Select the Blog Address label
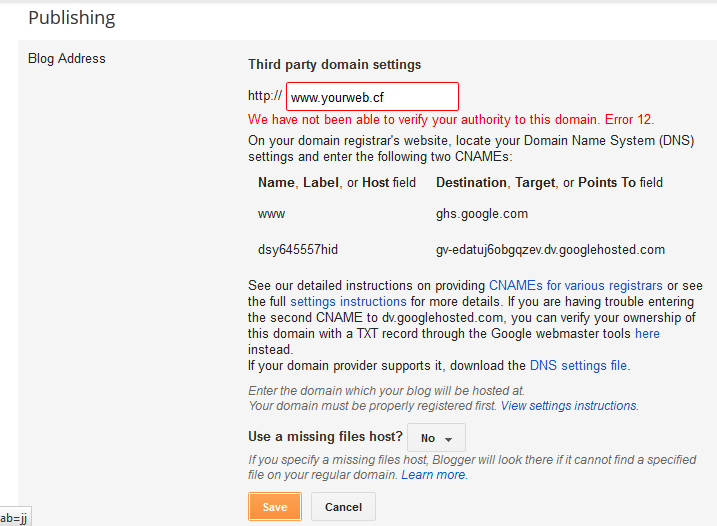The width and height of the screenshot is (717, 526). pyautogui.click(x=66, y=58)
